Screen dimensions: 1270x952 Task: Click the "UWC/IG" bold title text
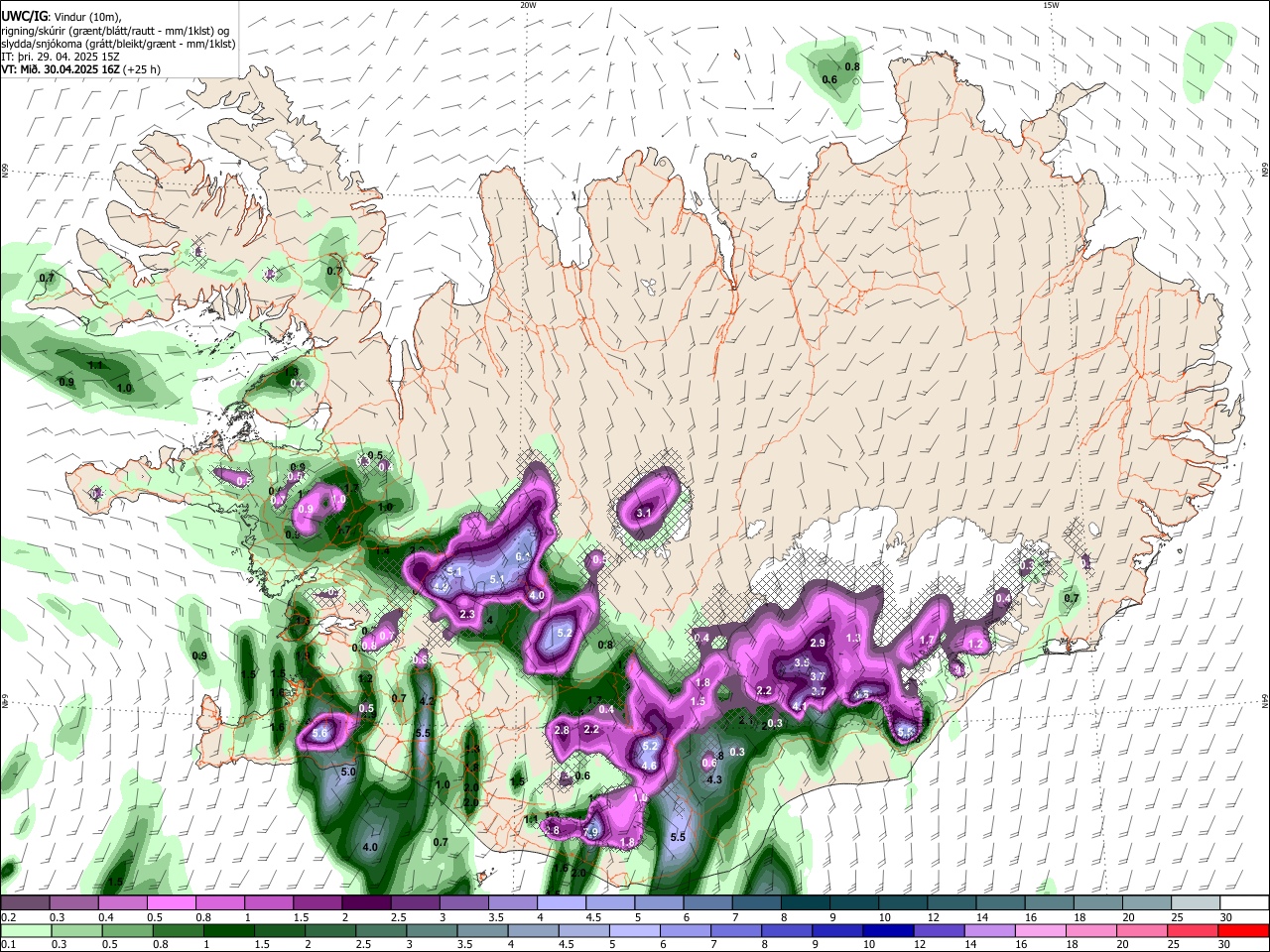coord(24,17)
